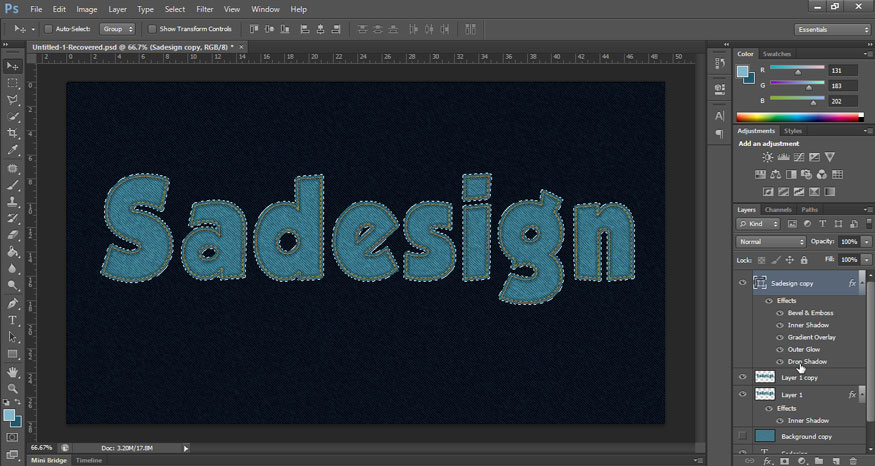Viewport: 875px width, 466px height.
Task: Click the foreground color swatch in Color panel
Action: pos(742,71)
